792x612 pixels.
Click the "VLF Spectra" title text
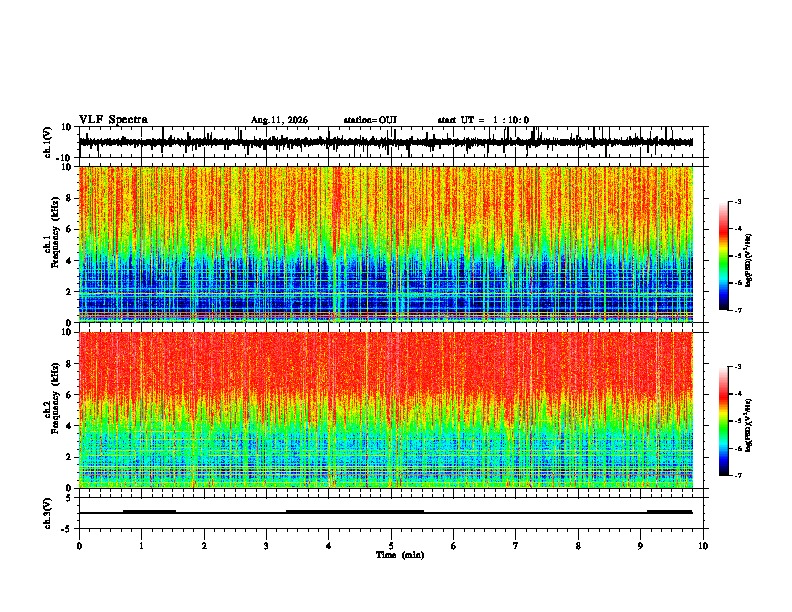pyautogui.click(x=113, y=120)
